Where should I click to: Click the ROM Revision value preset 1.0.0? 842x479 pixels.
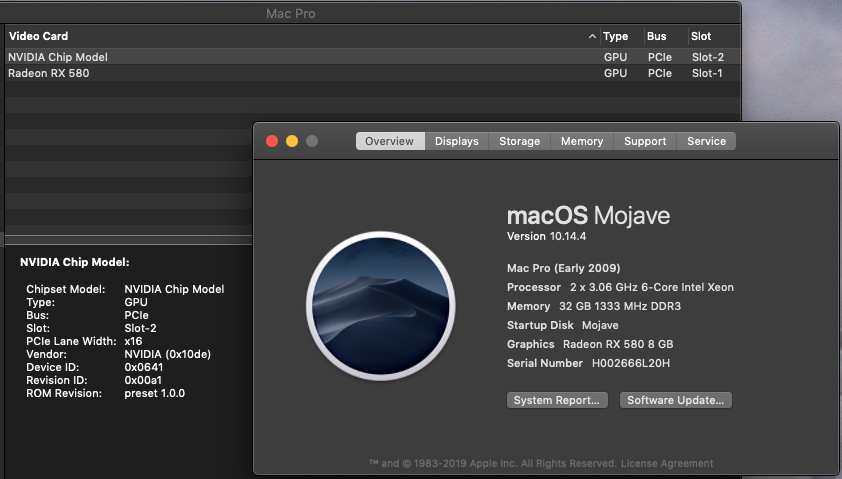[155, 393]
